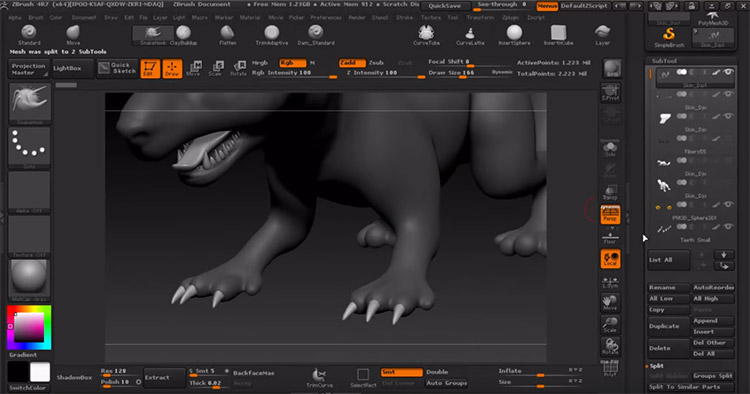Pick the CurveTube brush
This screenshot has height=394, width=750.
tap(426, 35)
